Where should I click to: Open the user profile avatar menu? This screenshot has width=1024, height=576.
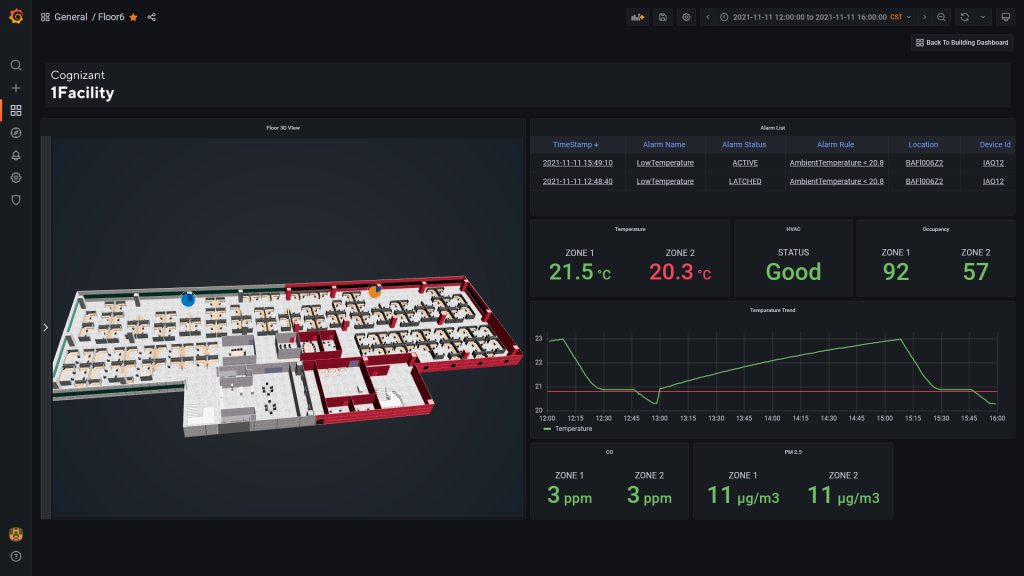point(16,532)
